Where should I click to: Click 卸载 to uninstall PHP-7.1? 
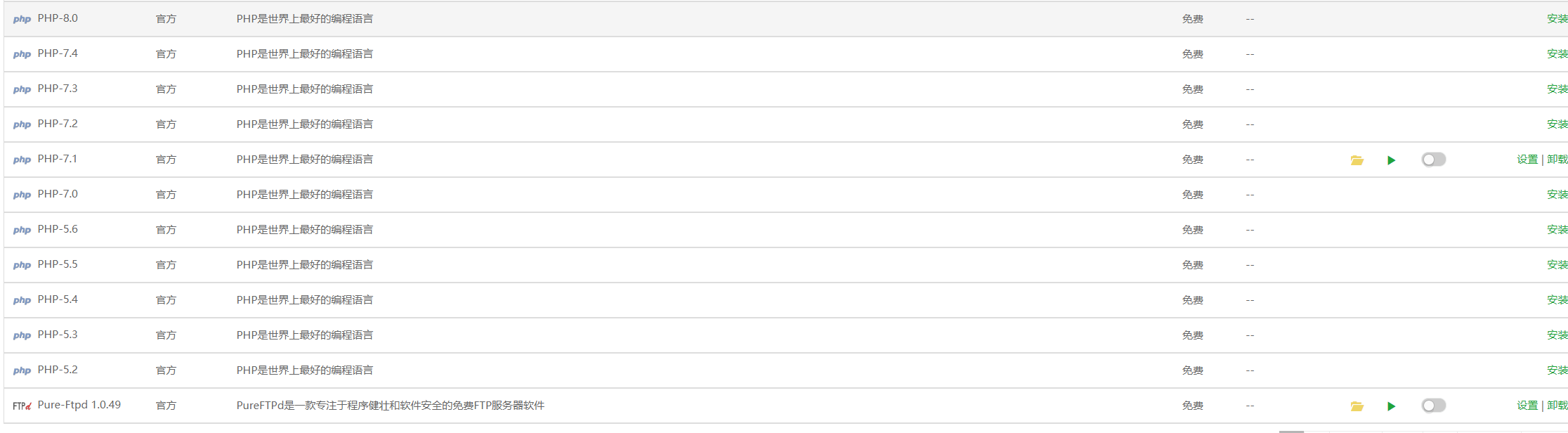coord(1557,160)
